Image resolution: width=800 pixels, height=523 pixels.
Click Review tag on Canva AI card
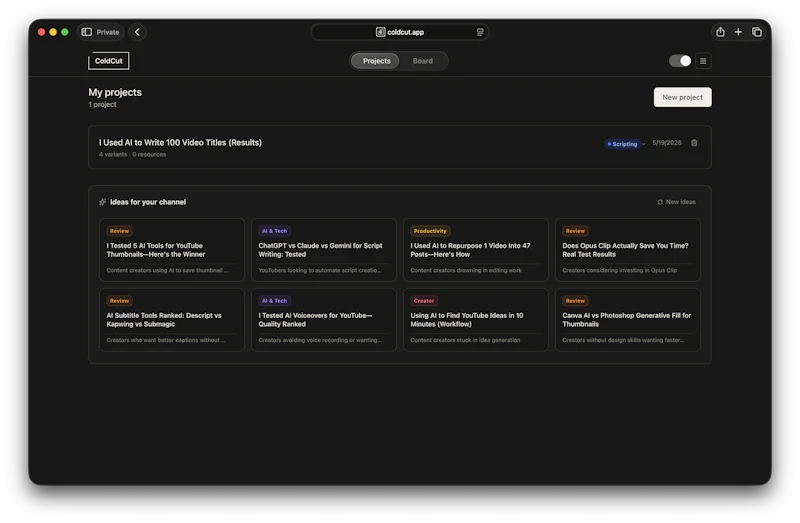point(575,301)
